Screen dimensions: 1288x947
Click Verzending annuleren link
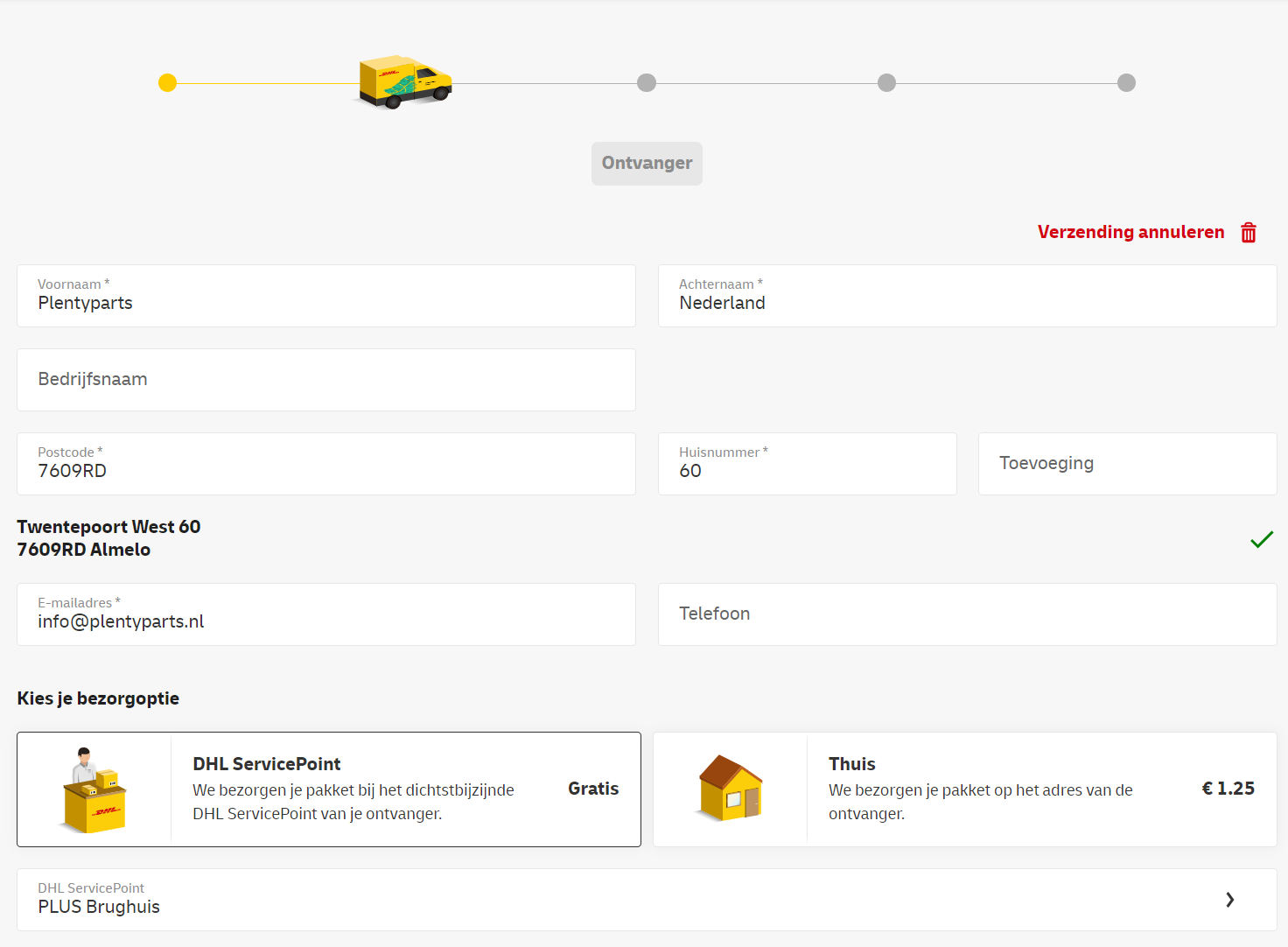point(1130,232)
